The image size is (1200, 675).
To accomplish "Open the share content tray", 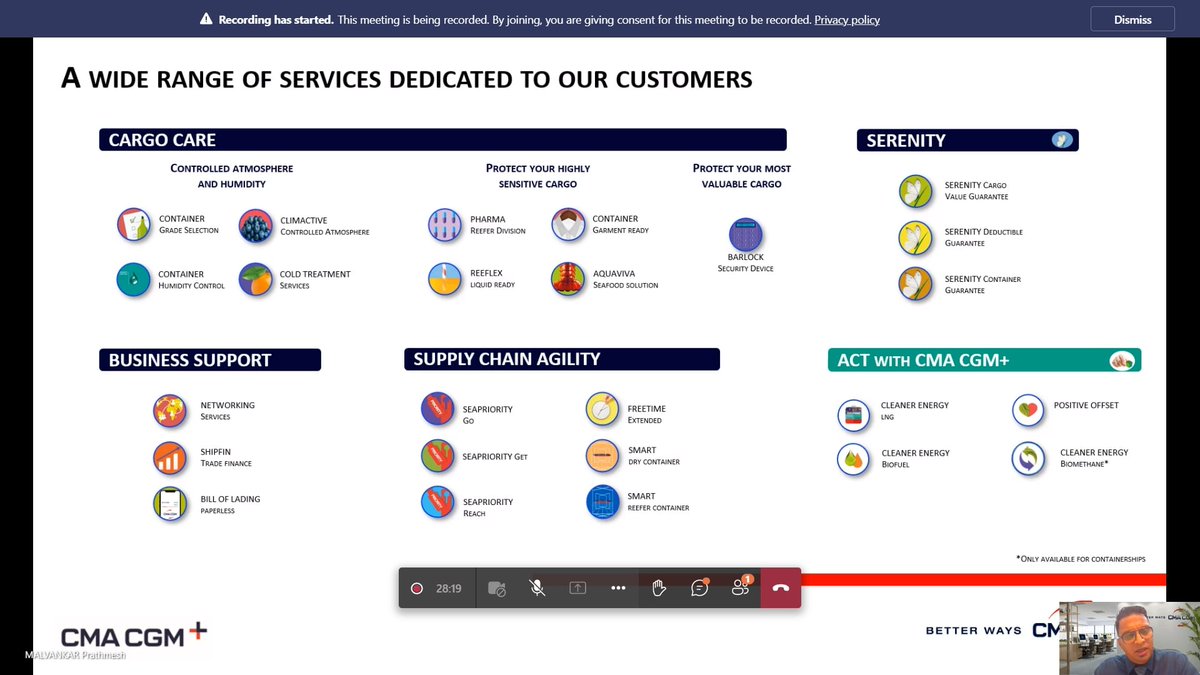I will click(x=578, y=589).
